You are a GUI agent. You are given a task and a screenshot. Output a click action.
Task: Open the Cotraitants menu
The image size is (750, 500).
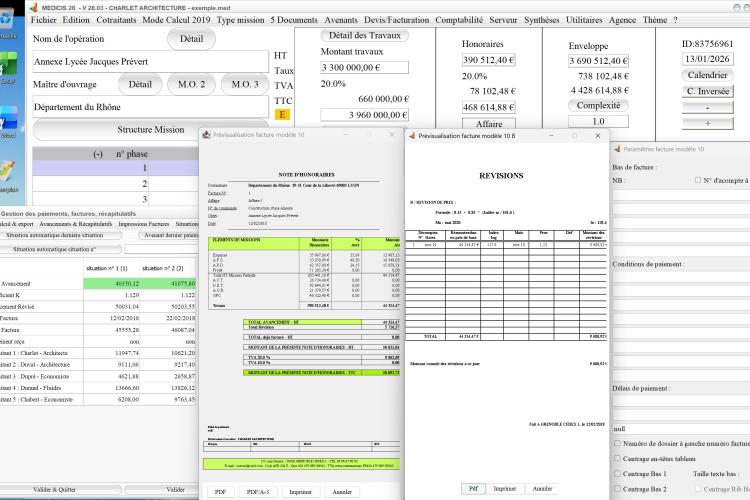pos(116,20)
